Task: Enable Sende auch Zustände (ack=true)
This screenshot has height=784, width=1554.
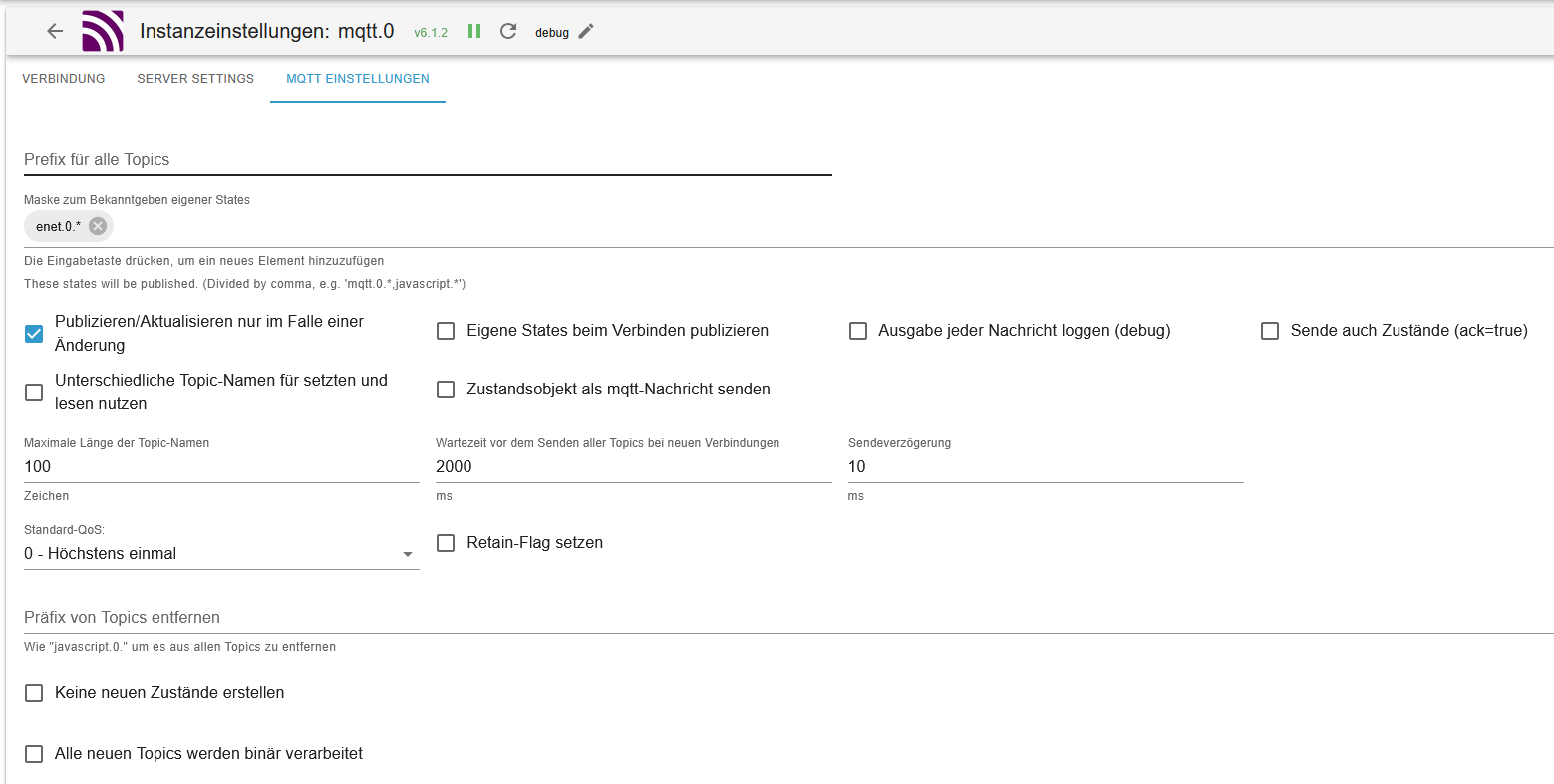Action: (x=1270, y=331)
